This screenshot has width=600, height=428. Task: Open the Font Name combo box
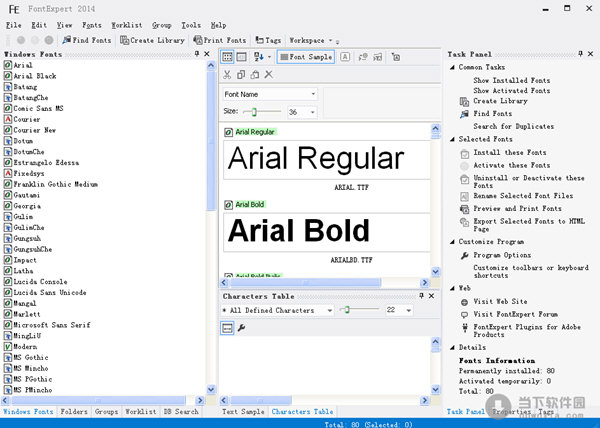point(270,94)
